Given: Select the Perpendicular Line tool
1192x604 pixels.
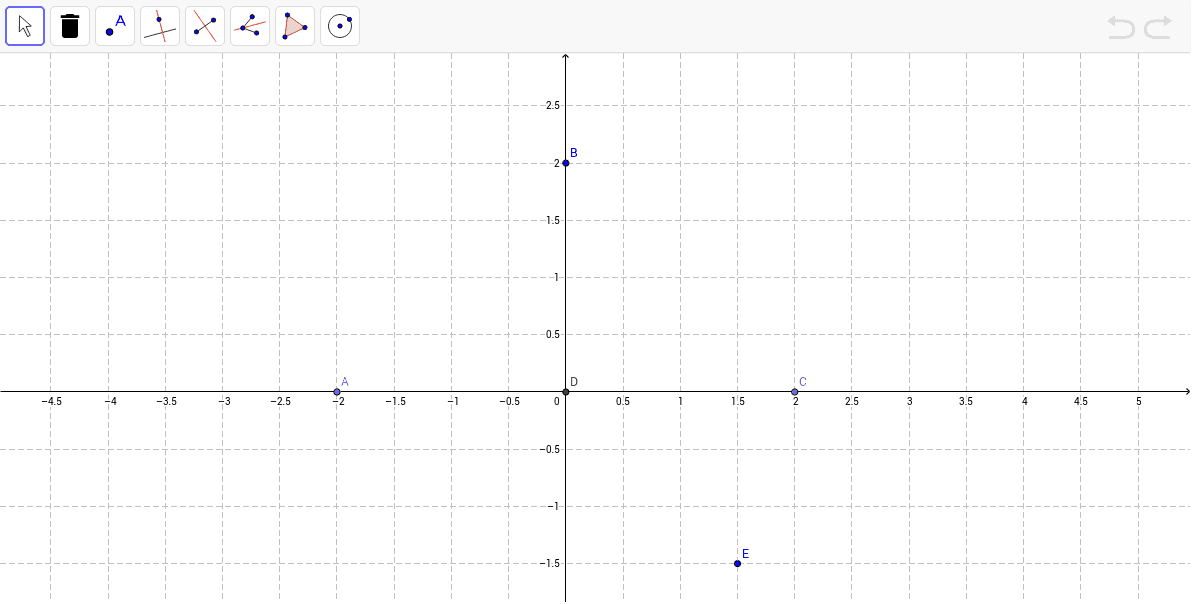Looking at the screenshot, I should click(x=160, y=27).
